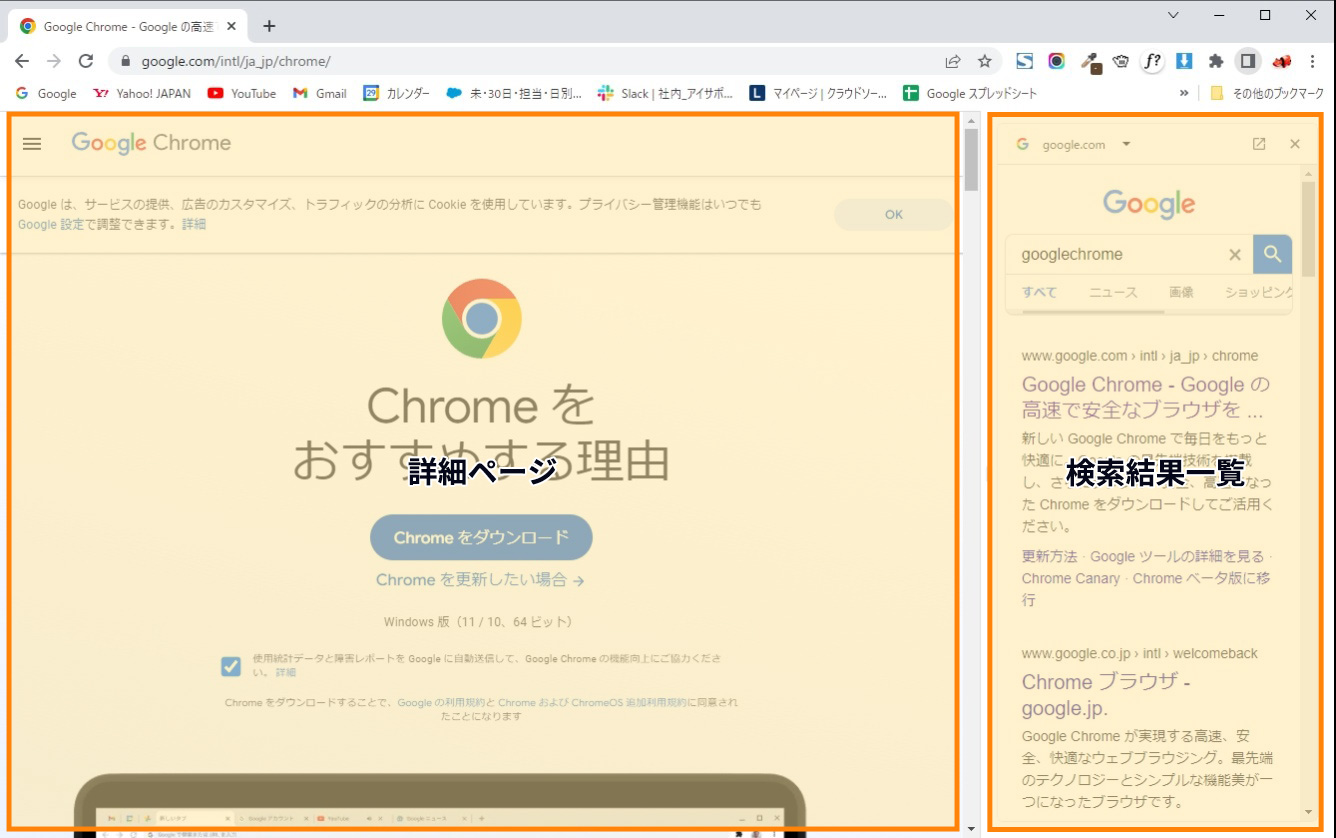Select the 画像 search tab
This screenshot has height=838, width=1336.
(x=1181, y=292)
